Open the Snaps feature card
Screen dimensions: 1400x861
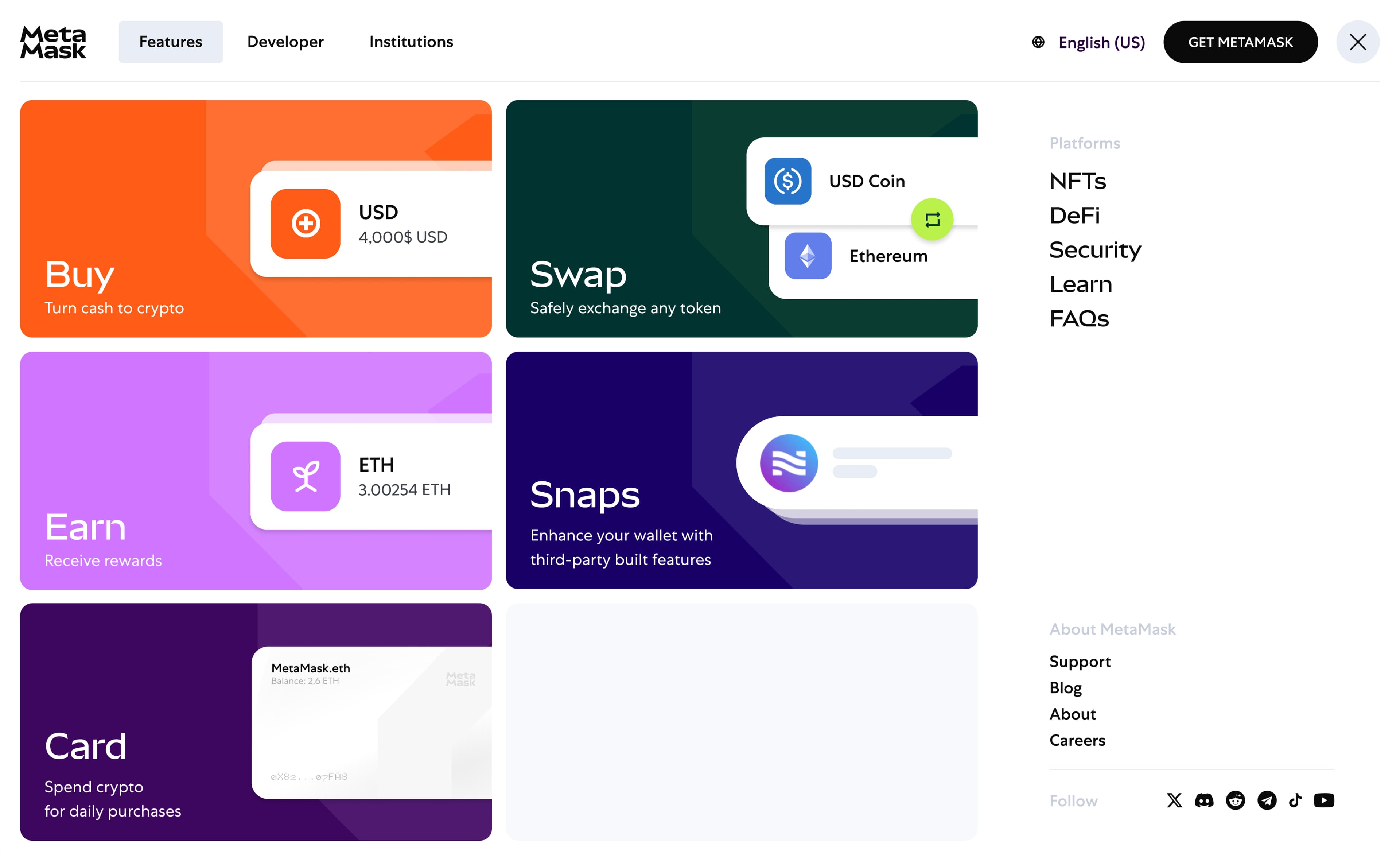point(741,470)
